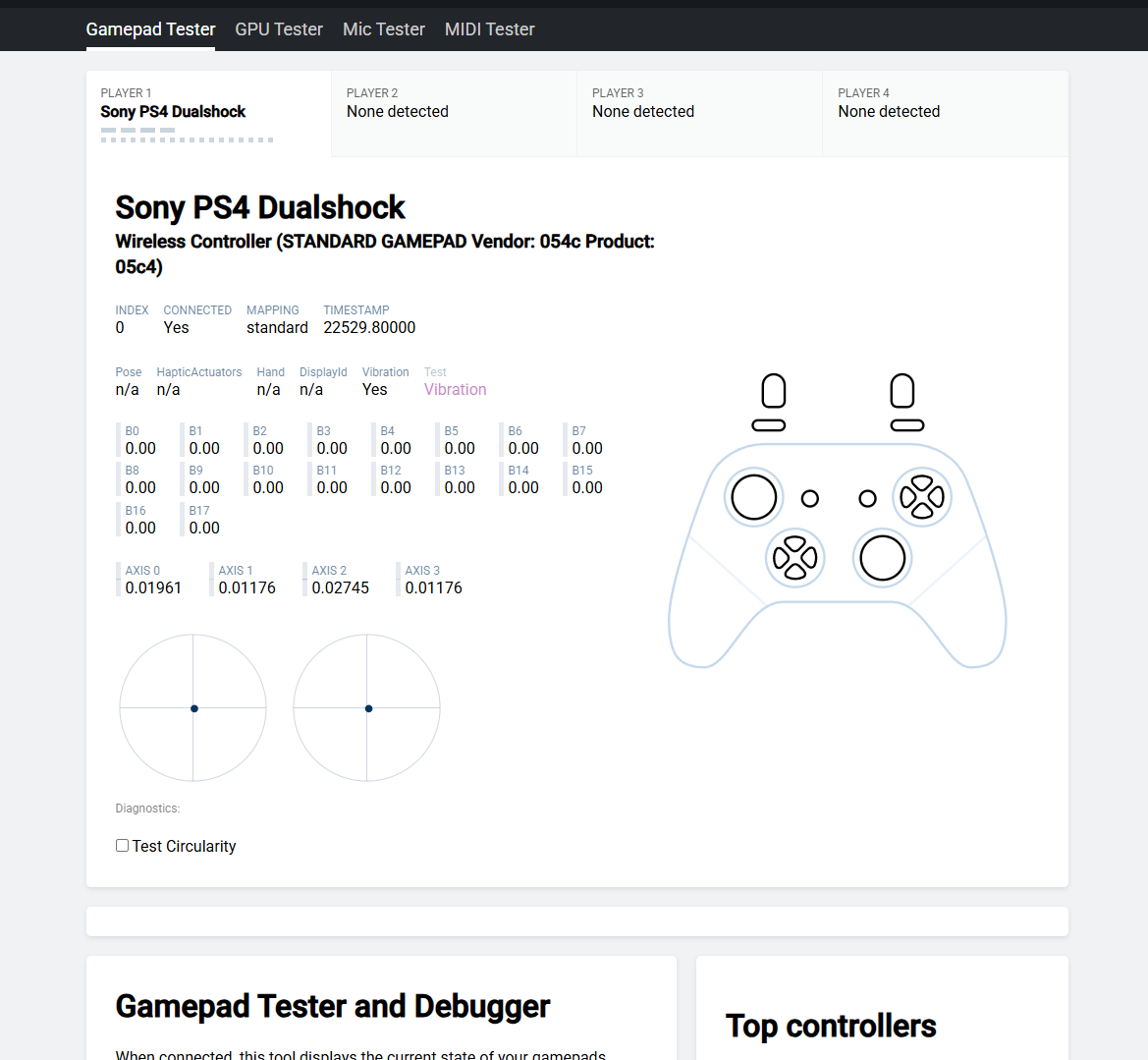Click the Gamepad Tester and Debugger heading

332,1007
